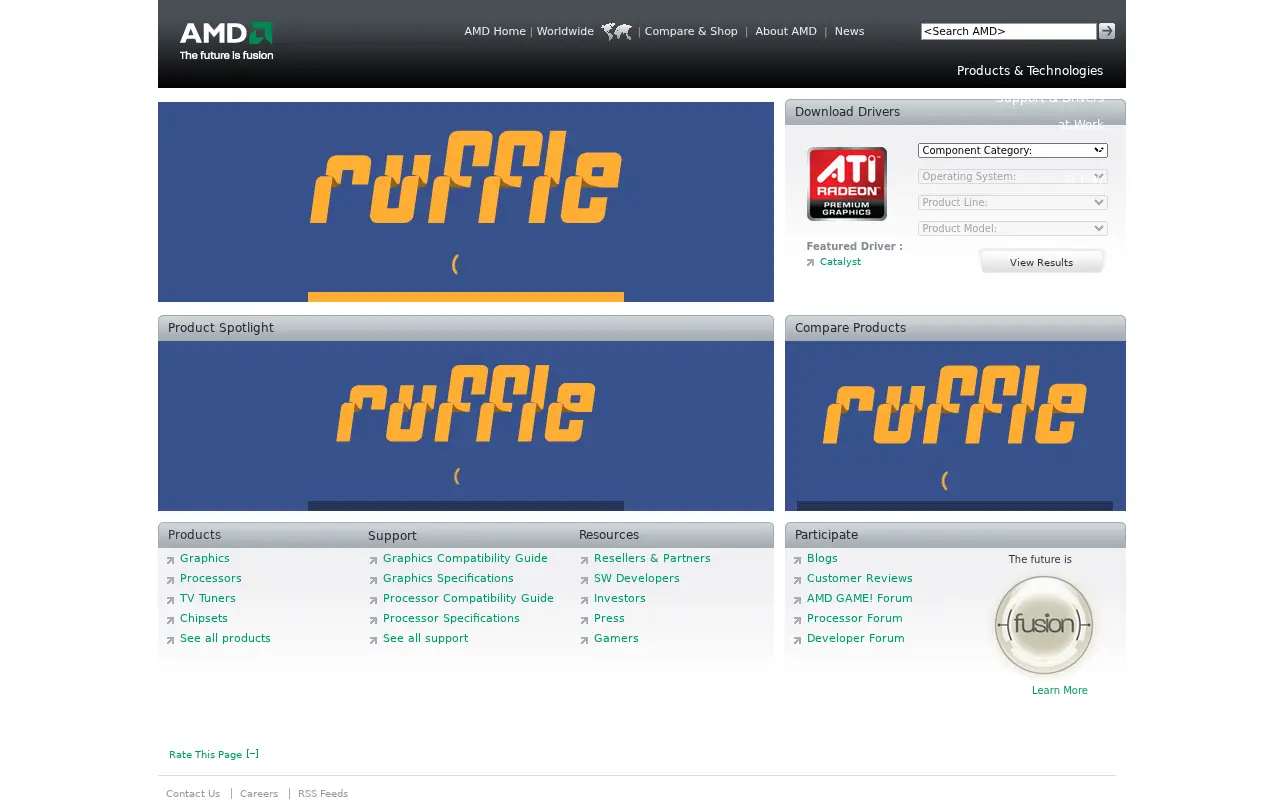1280x800 pixels.
Task: Open the RSS Feeds footer link
Action: tap(323, 794)
